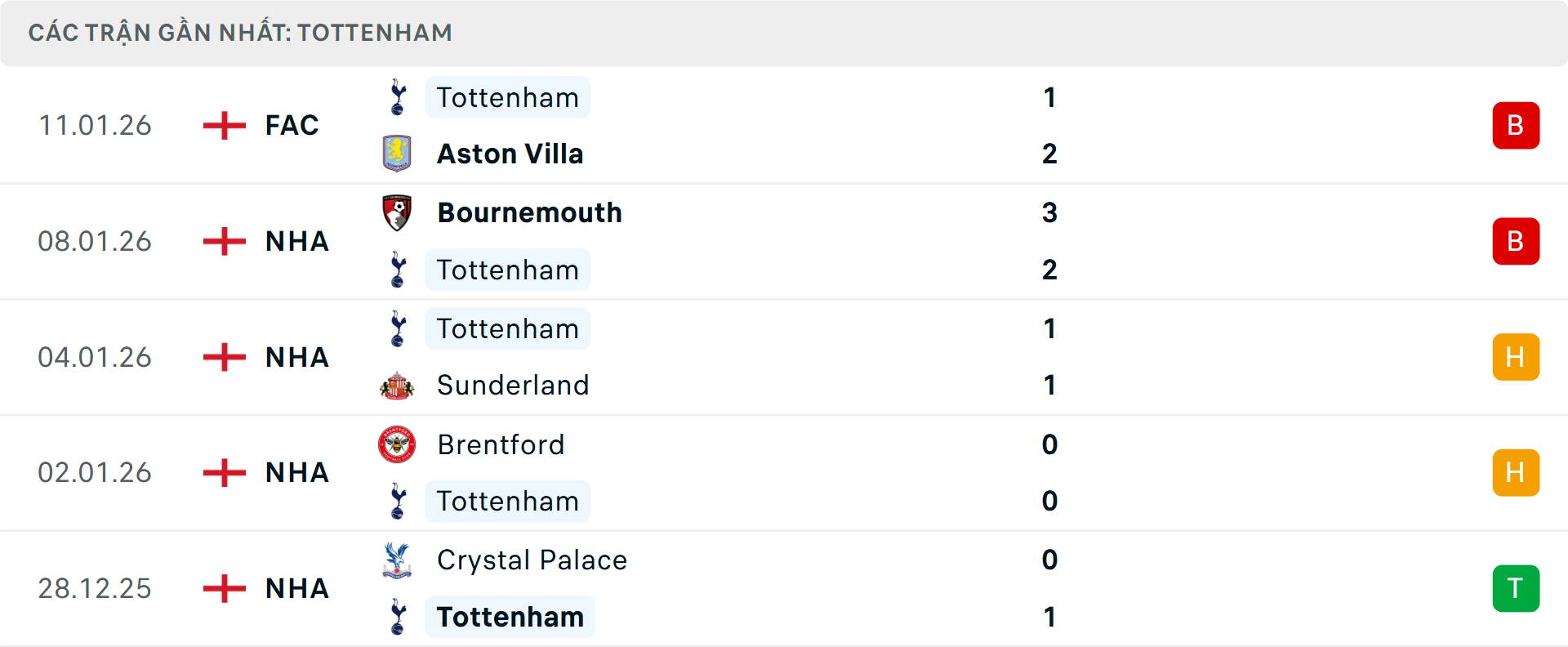Expand the NHA label on the 04.01.26 row
1568x647 pixels.
tap(296, 357)
